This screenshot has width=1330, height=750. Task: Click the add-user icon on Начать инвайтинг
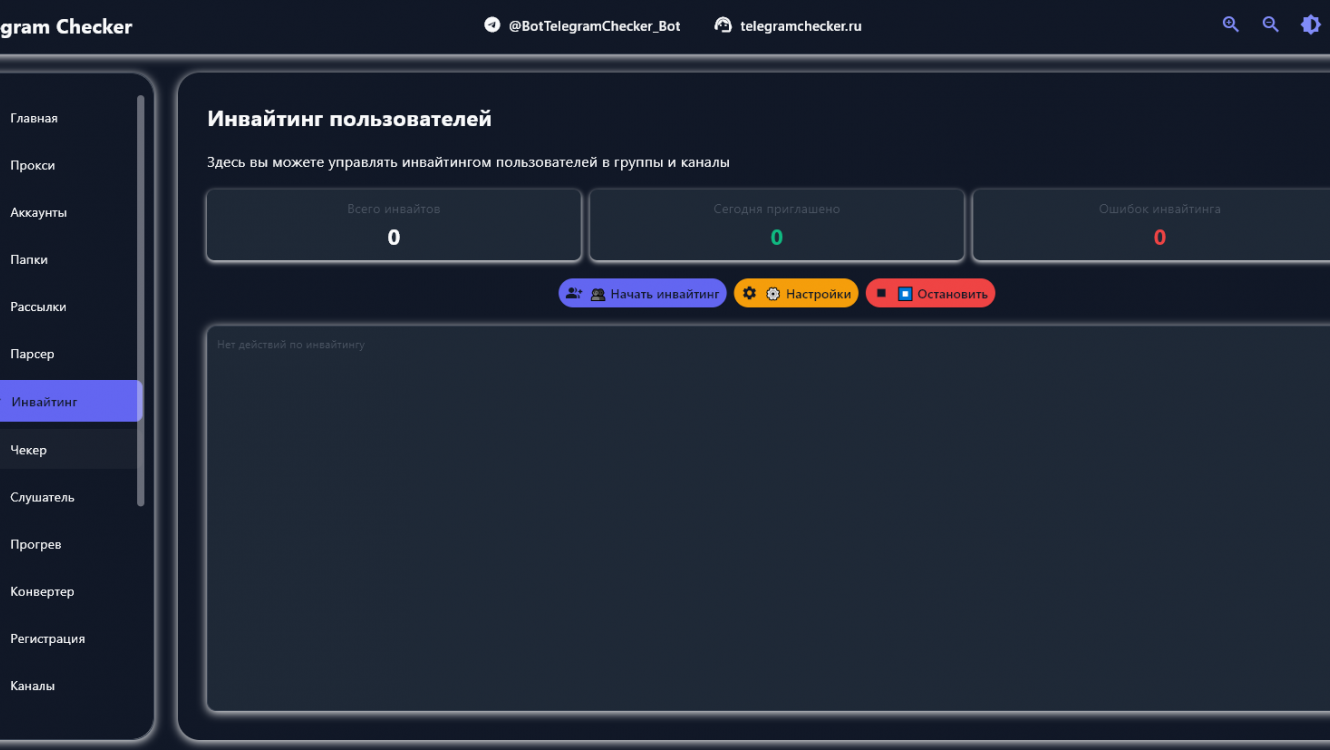point(574,293)
